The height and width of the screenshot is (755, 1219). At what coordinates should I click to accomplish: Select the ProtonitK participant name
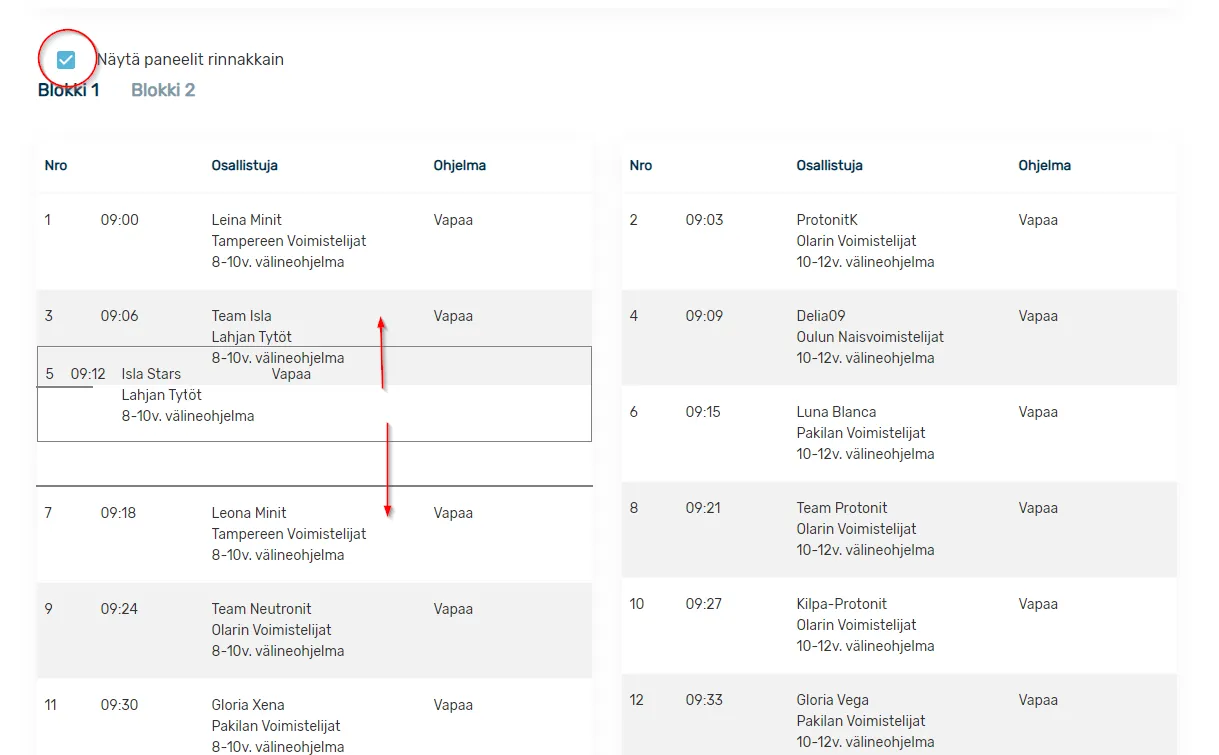[x=828, y=220]
